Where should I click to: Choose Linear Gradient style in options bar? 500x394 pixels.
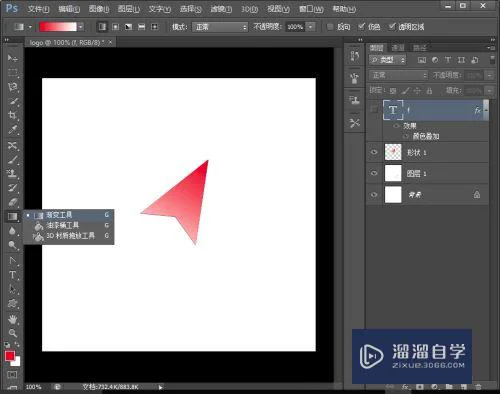(102, 27)
